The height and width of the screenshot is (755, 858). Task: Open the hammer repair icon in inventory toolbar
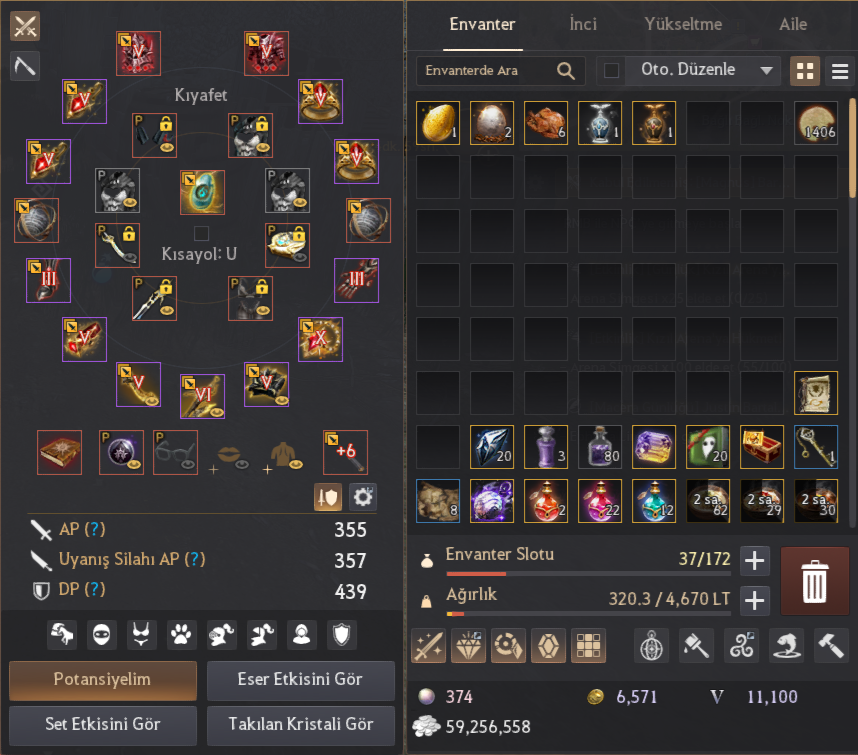point(831,646)
